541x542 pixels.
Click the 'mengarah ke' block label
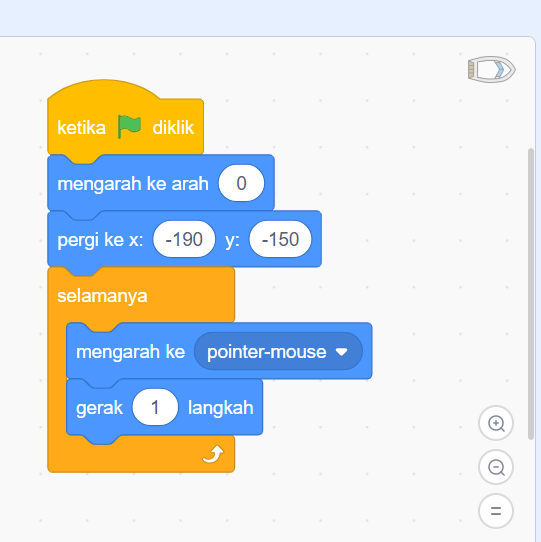pos(131,352)
